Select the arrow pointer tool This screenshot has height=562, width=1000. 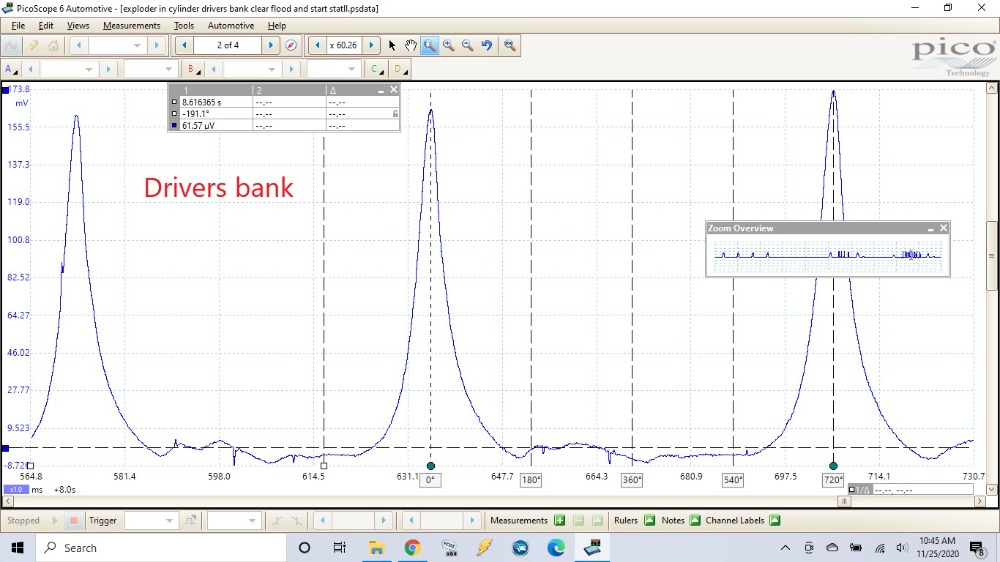point(392,45)
